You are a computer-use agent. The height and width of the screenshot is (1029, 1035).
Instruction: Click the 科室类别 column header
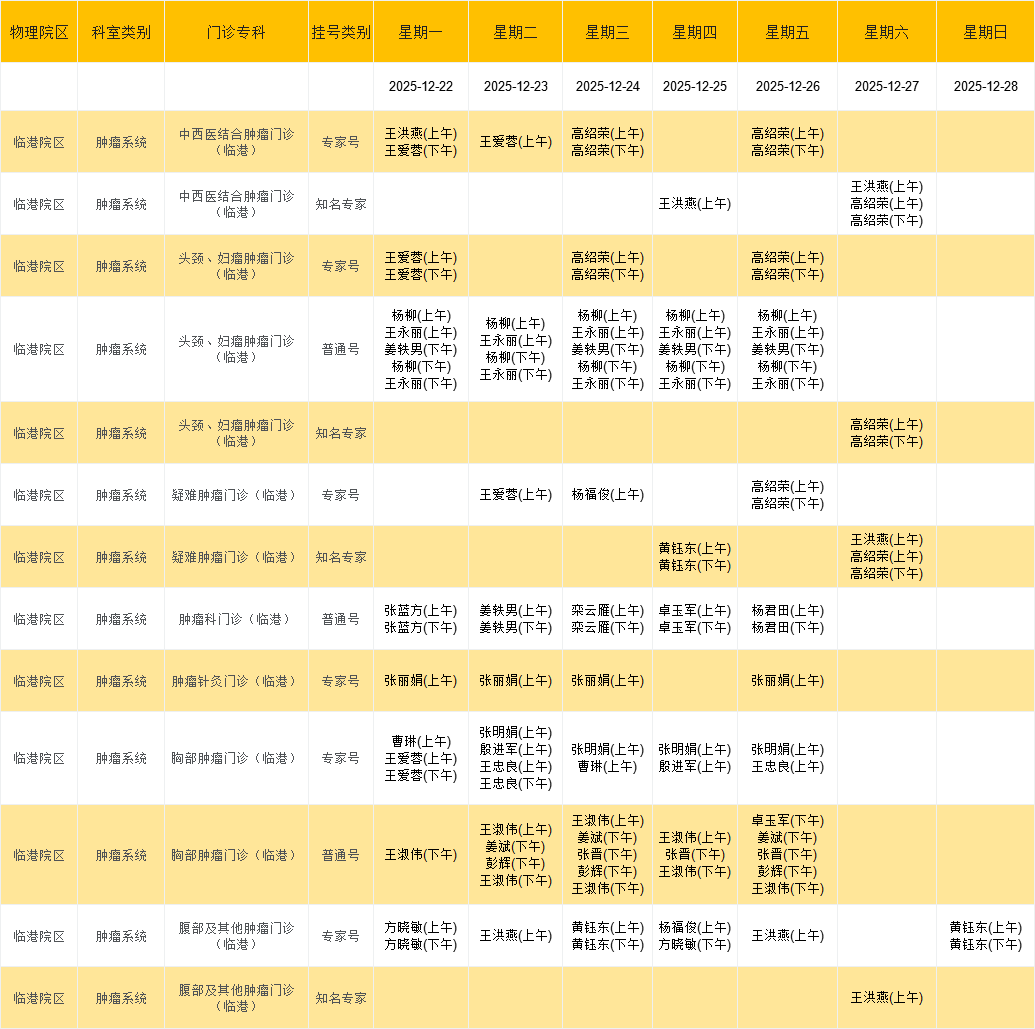pos(121,32)
